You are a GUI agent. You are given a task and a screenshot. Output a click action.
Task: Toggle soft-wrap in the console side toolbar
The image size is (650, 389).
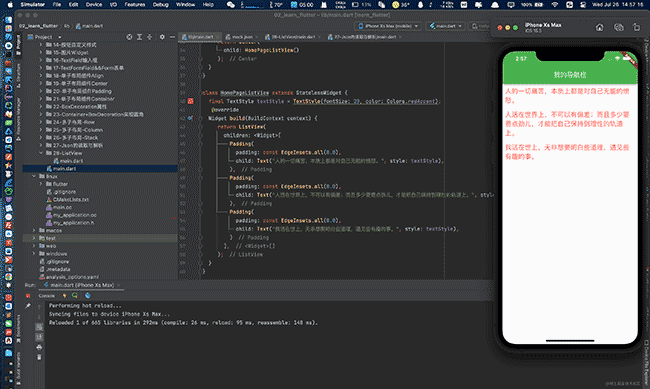pos(39,327)
